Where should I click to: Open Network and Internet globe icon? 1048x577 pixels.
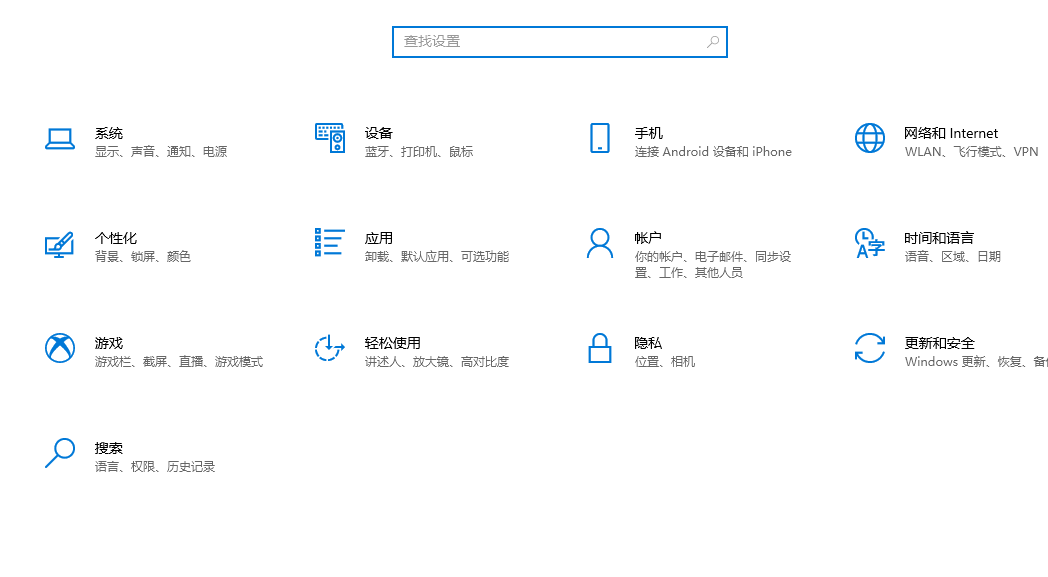click(x=869, y=139)
